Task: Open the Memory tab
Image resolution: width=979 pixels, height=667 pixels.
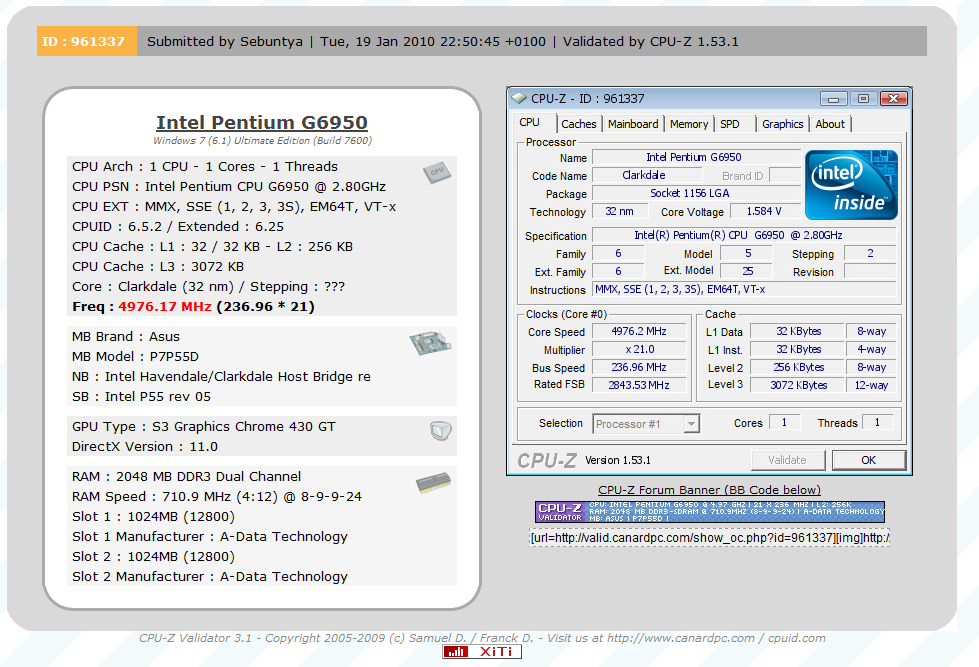Action: click(689, 124)
